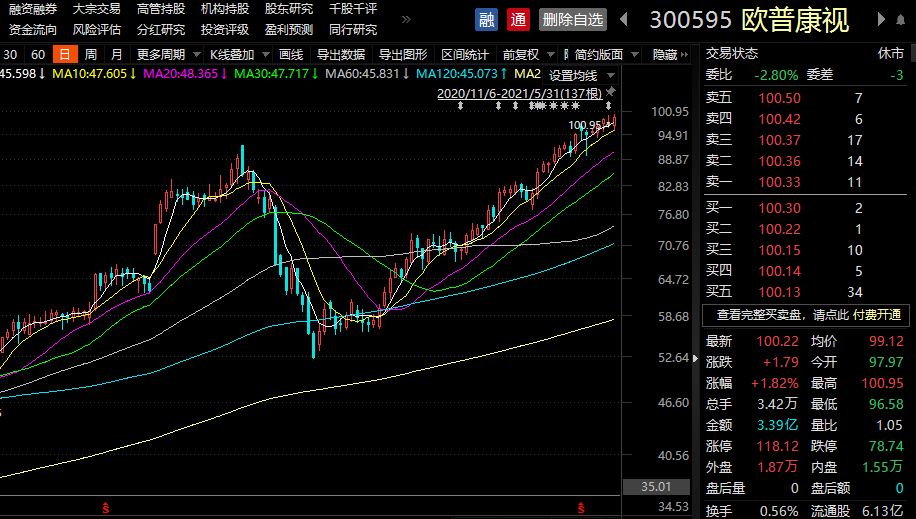The height and width of the screenshot is (519, 916).
Task: Click 导出图形 export chart
Action: pos(403,55)
